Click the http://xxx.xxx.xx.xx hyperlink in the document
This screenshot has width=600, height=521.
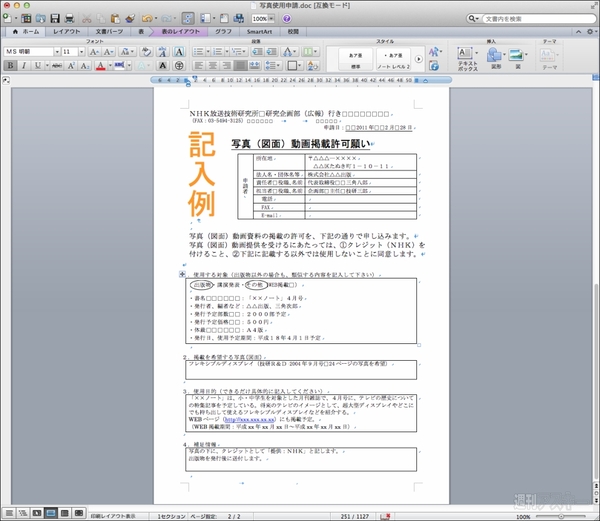point(249,419)
